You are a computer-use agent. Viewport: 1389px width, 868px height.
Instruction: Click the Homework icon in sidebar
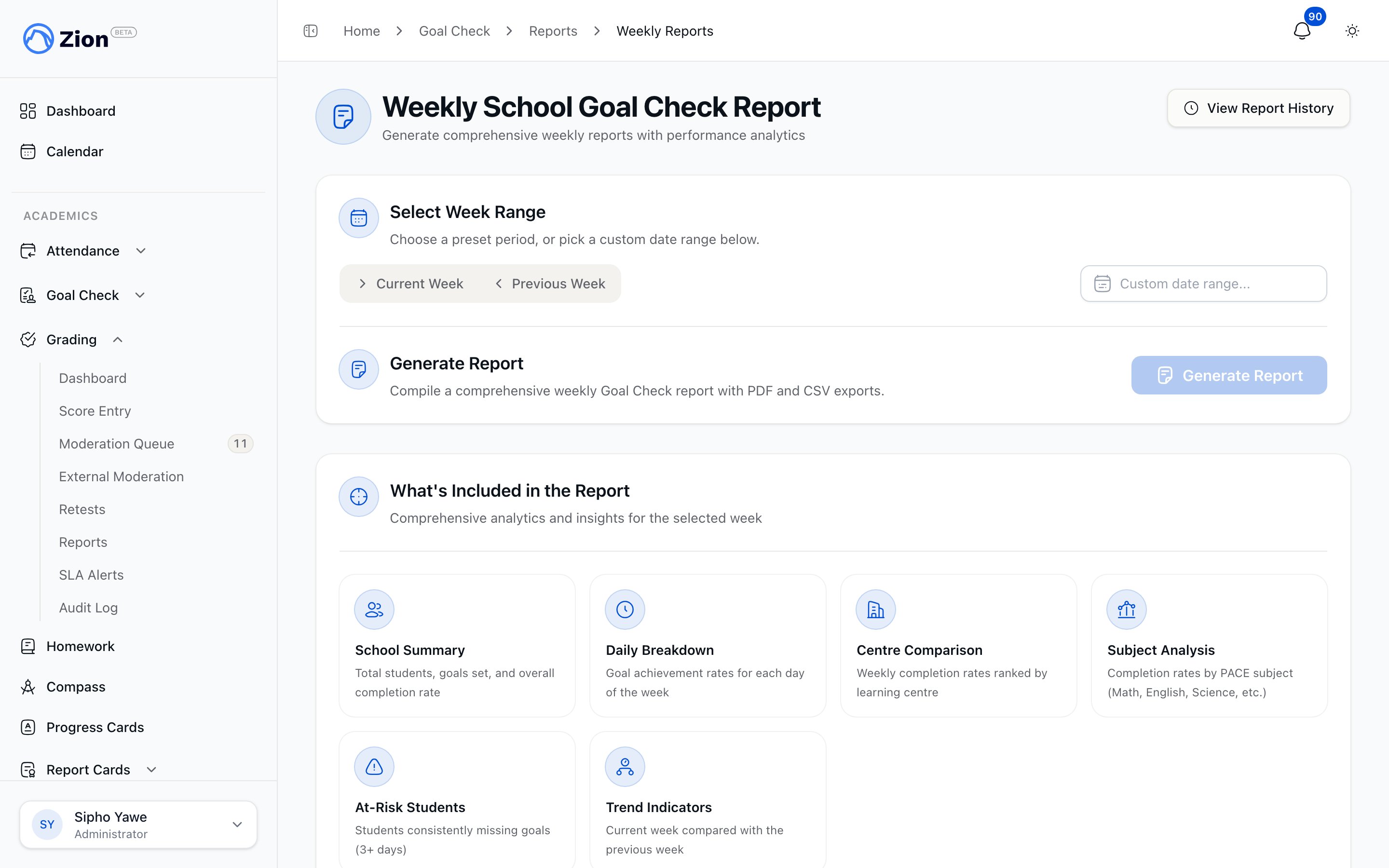27,646
